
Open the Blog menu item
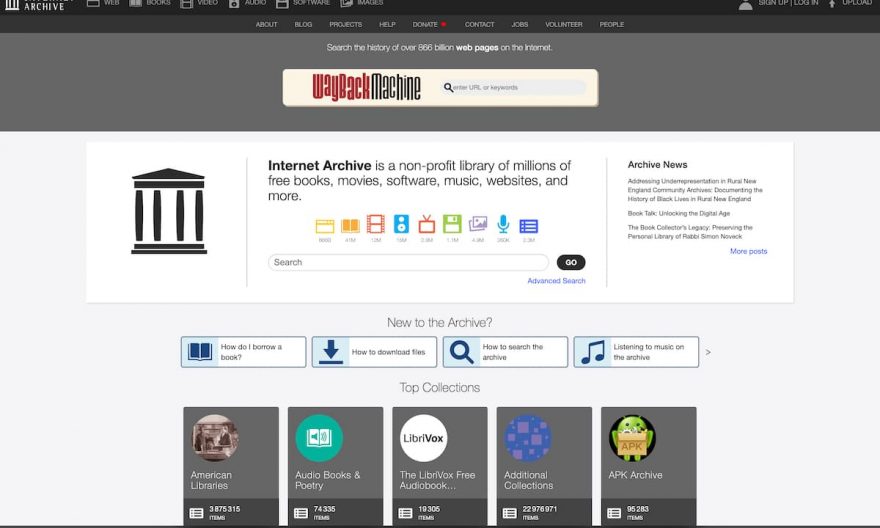point(303,24)
